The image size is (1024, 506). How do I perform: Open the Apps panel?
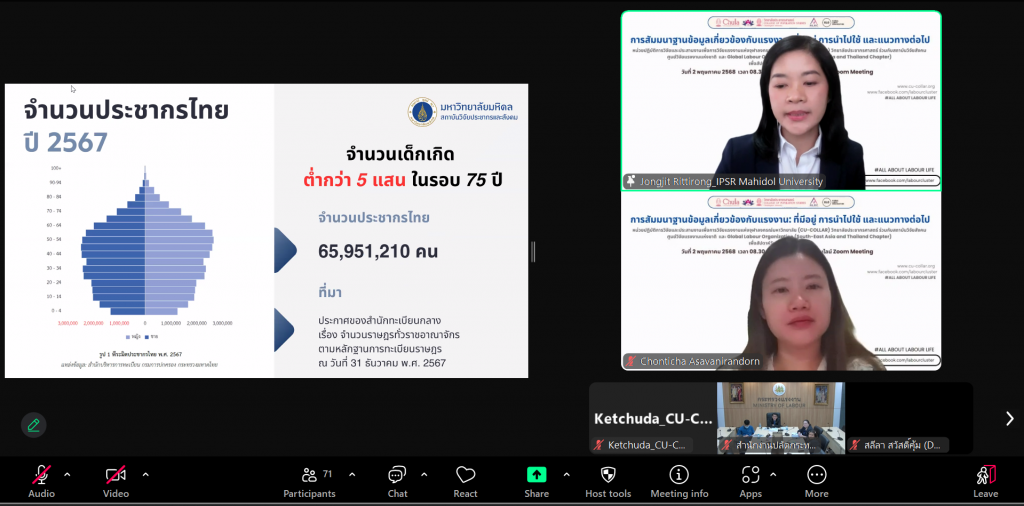tap(751, 480)
